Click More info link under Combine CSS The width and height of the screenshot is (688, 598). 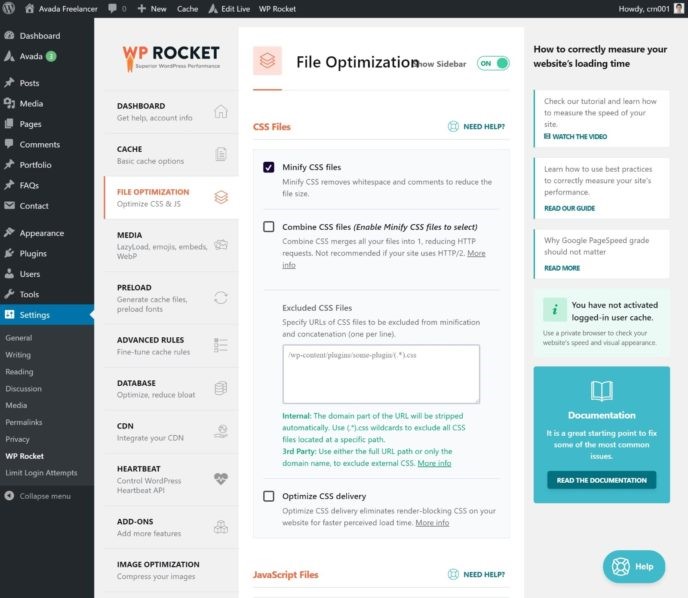(477, 253)
